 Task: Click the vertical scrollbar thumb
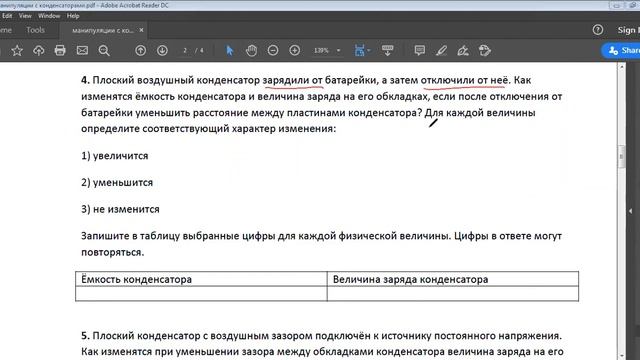622,156
